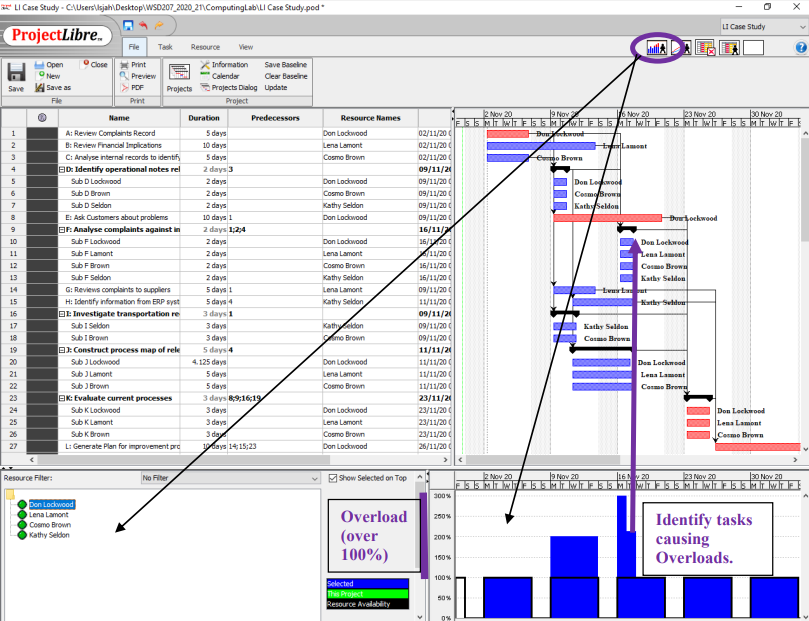Select row number 14 header
809x621 pixels.
(13, 290)
